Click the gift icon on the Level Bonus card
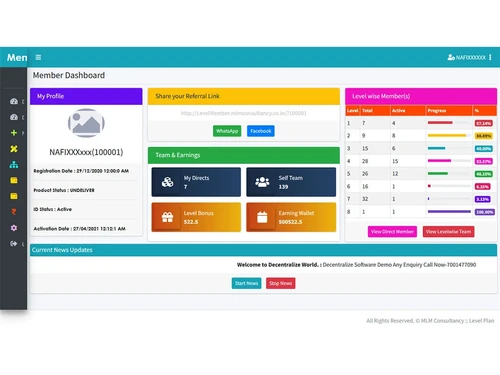The image size is (500, 375). pyautogui.click(x=167, y=217)
